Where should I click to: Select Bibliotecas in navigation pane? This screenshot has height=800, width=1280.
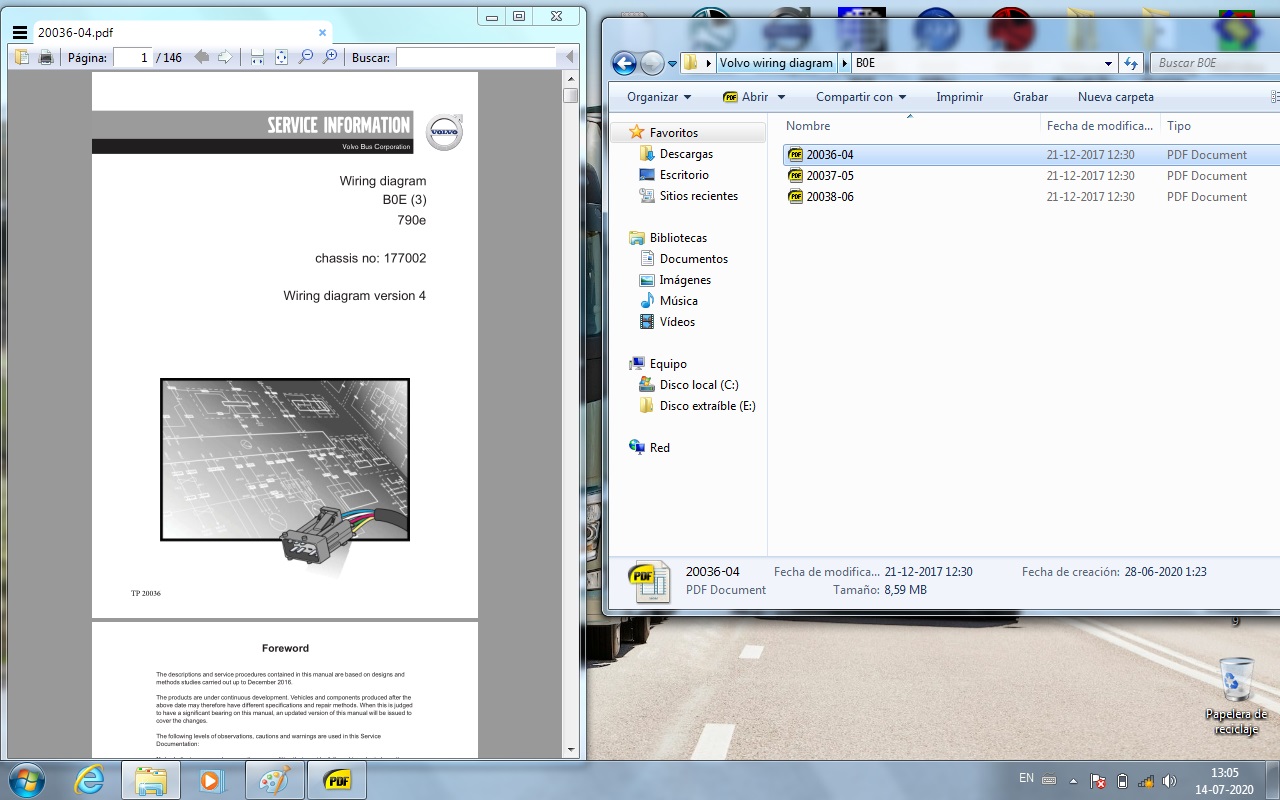(677, 238)
